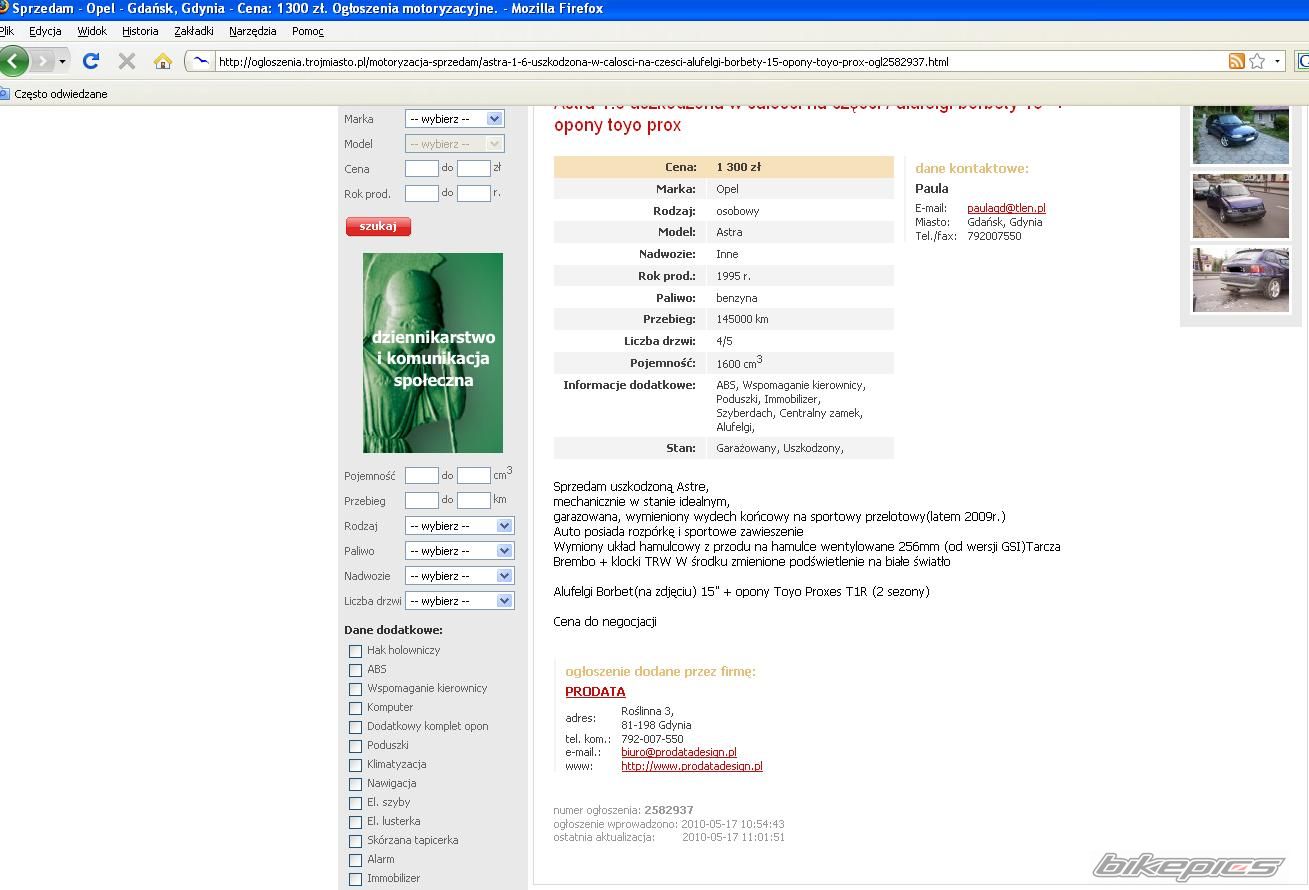Viewport: 1309px width, 890px height.
Task: Click the URL address field
Action: (x=720, y=61)
